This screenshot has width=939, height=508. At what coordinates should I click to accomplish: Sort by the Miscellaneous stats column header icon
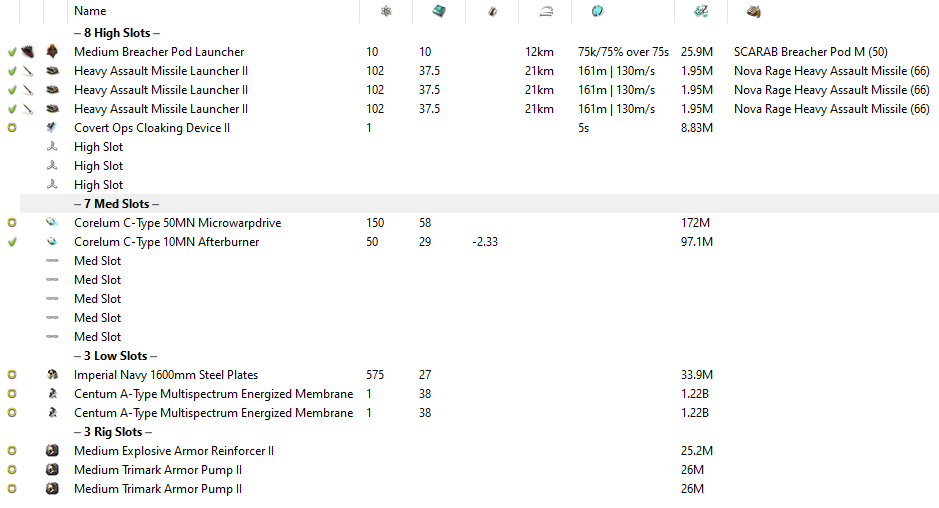tap(598, 11)
